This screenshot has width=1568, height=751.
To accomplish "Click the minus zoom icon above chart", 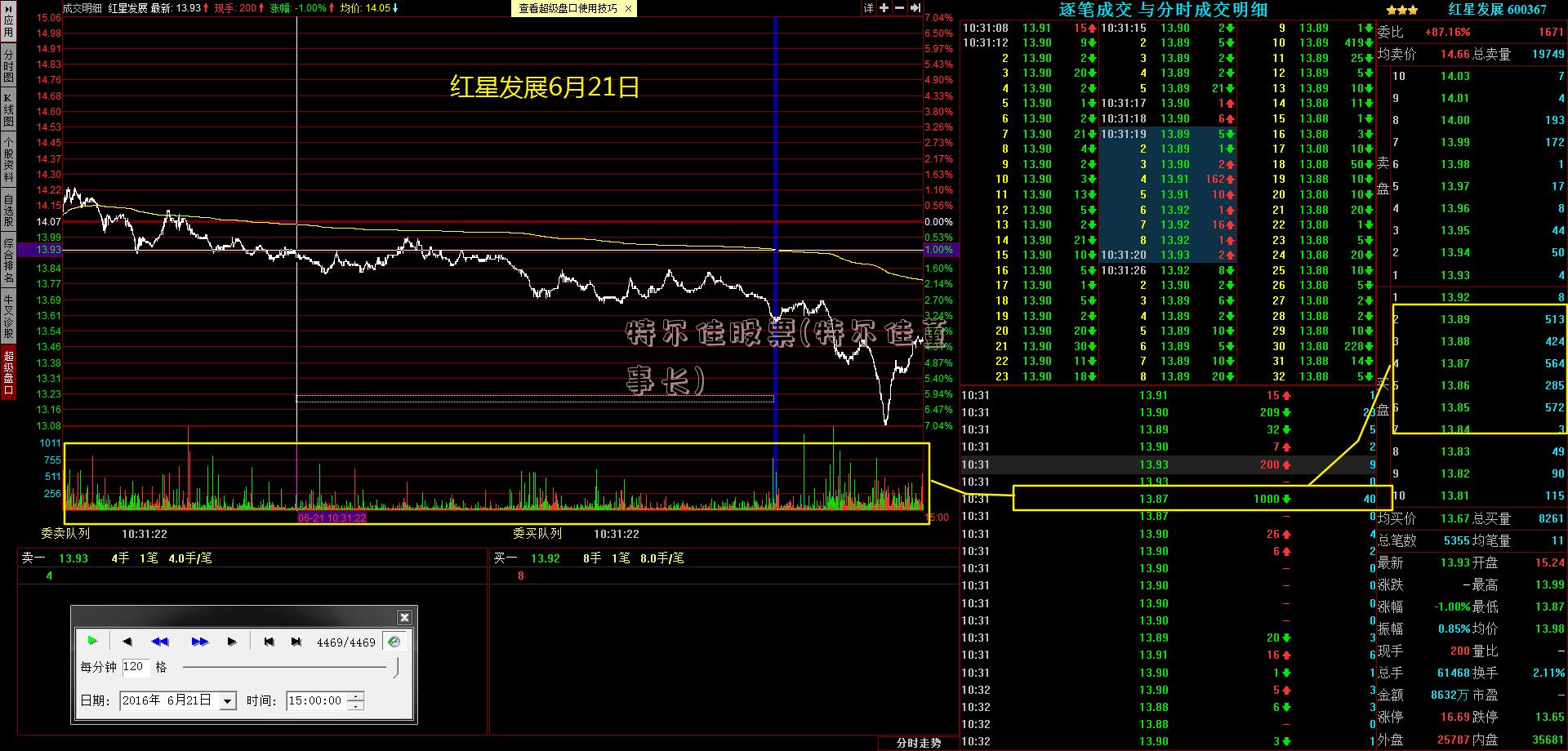I will (x=899, y=8).
